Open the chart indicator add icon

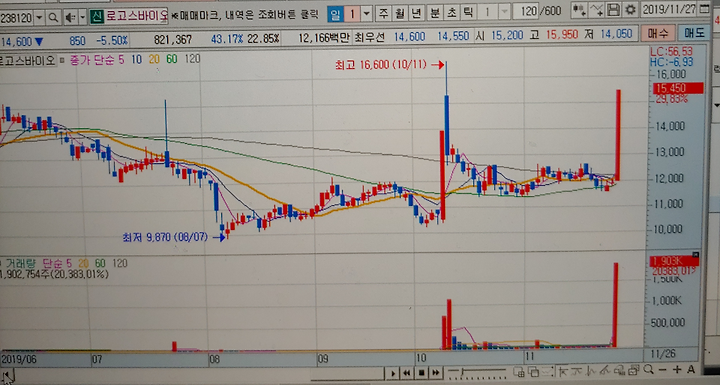579,10
